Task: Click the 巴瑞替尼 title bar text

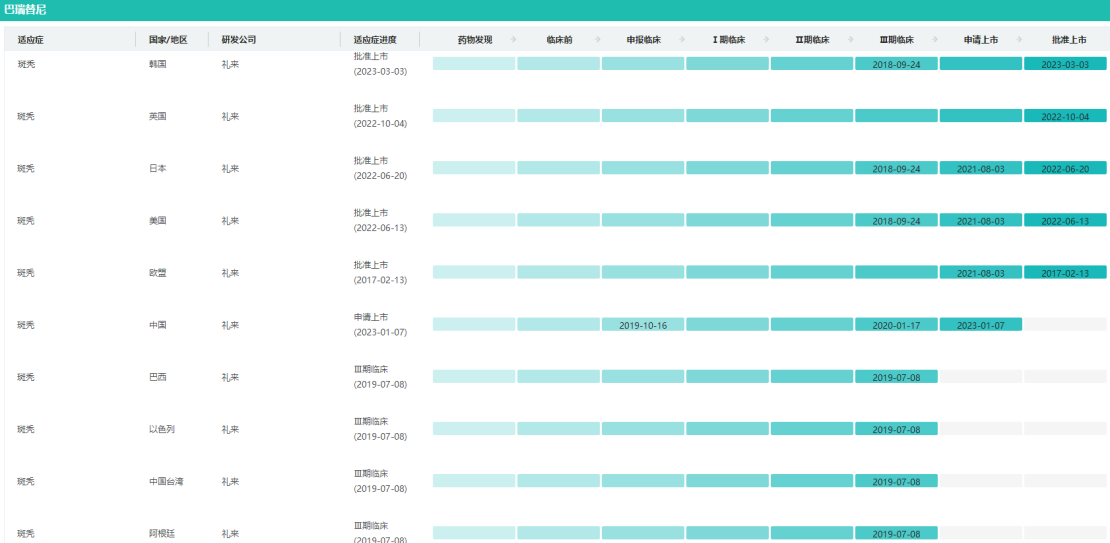Action: pos(25,10)
